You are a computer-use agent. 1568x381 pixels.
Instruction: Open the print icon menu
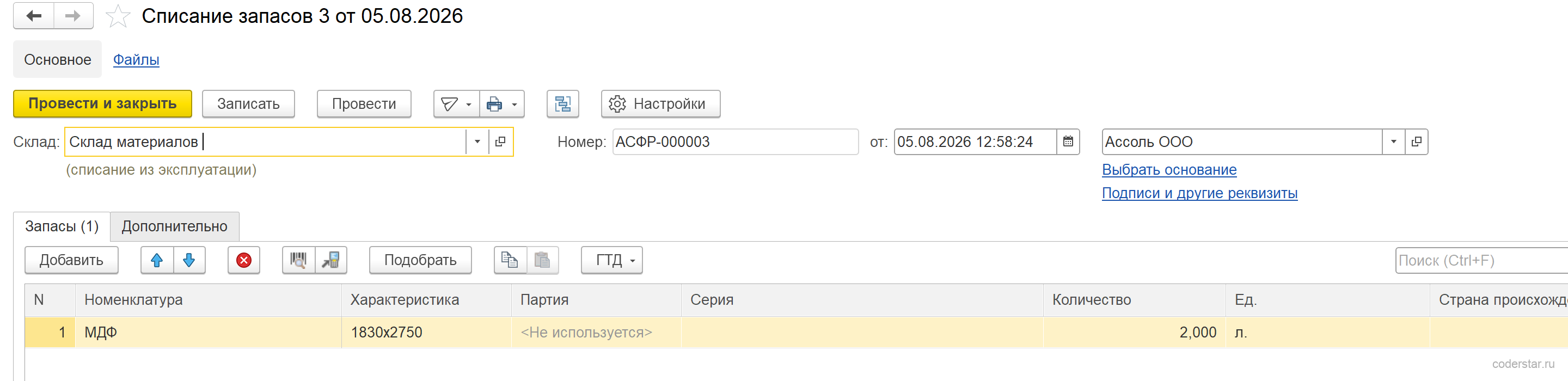click(502, 104)
